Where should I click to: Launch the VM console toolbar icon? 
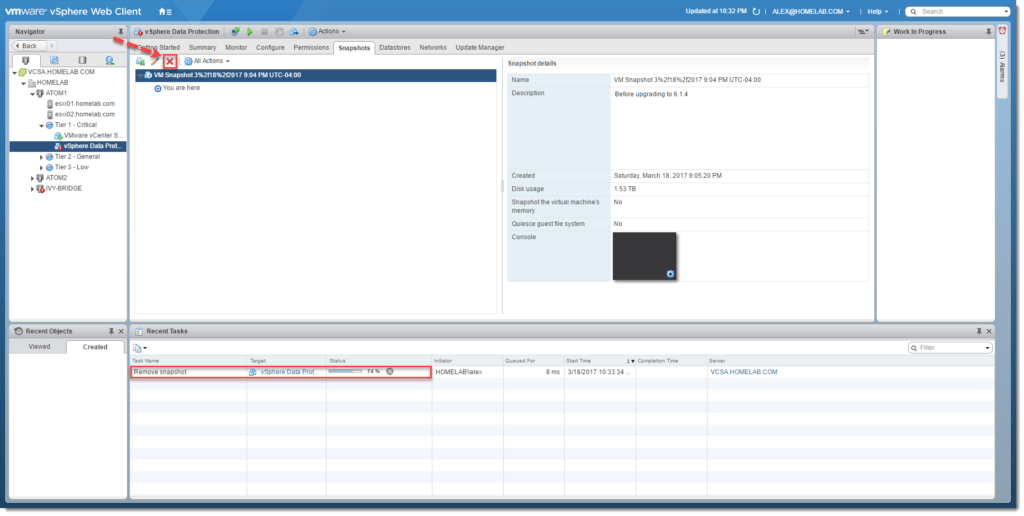[235, 31]
